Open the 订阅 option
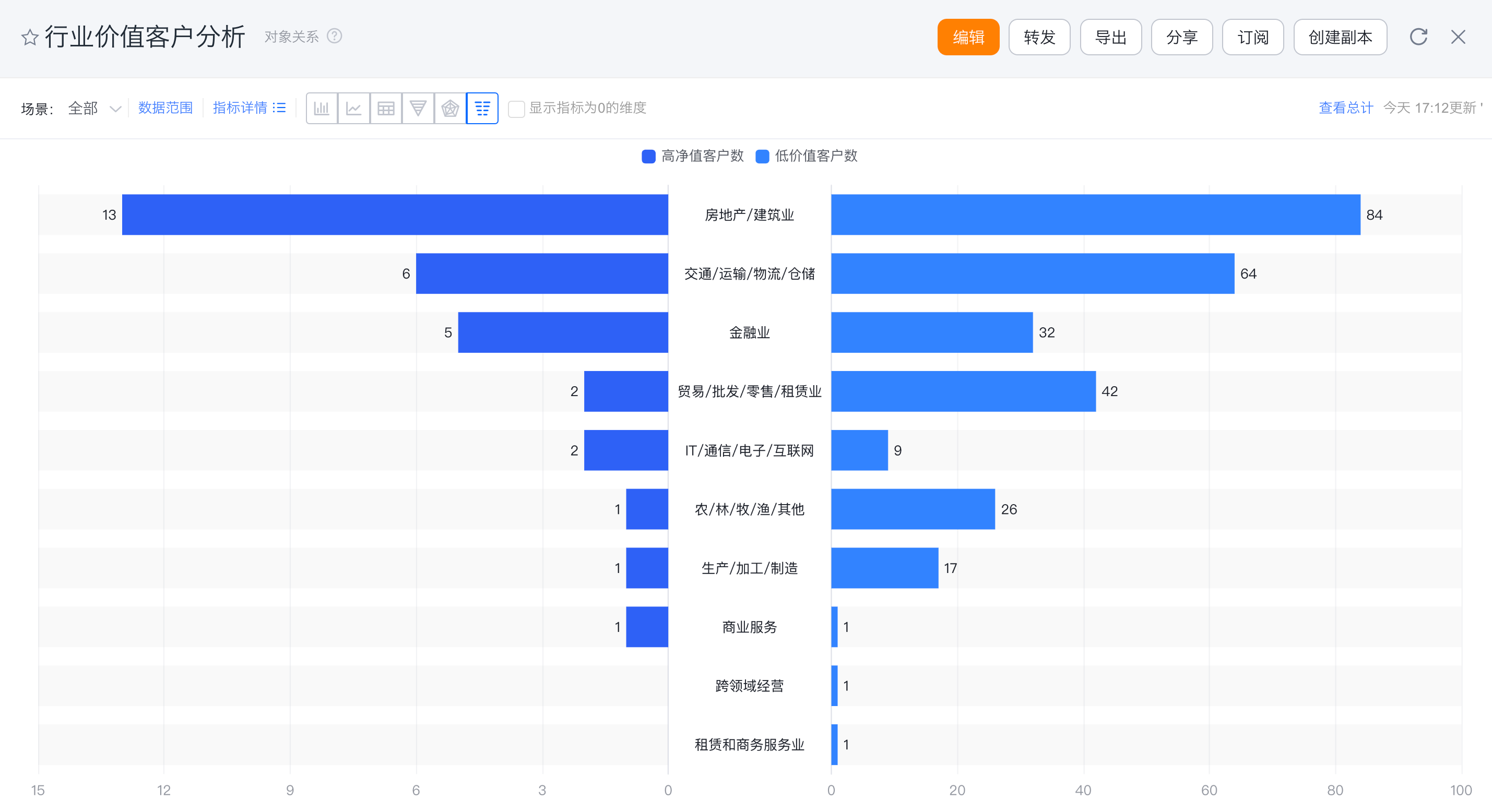 click(x=1252, y=37)
